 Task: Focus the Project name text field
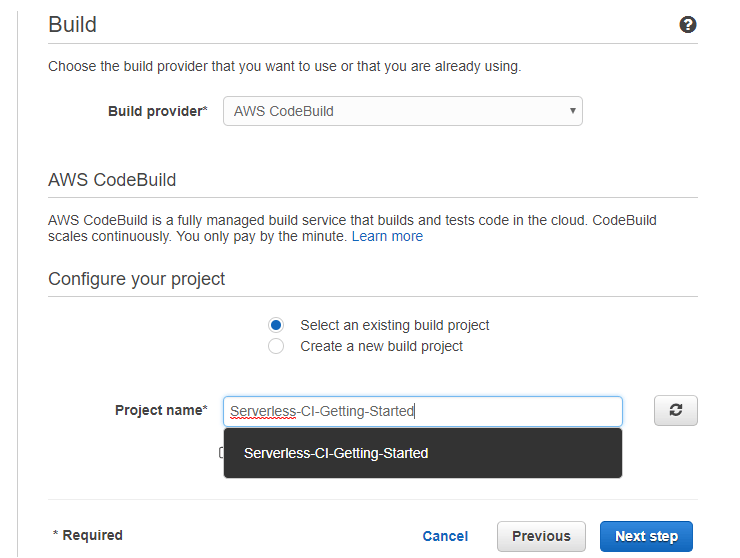coord(422,411)
